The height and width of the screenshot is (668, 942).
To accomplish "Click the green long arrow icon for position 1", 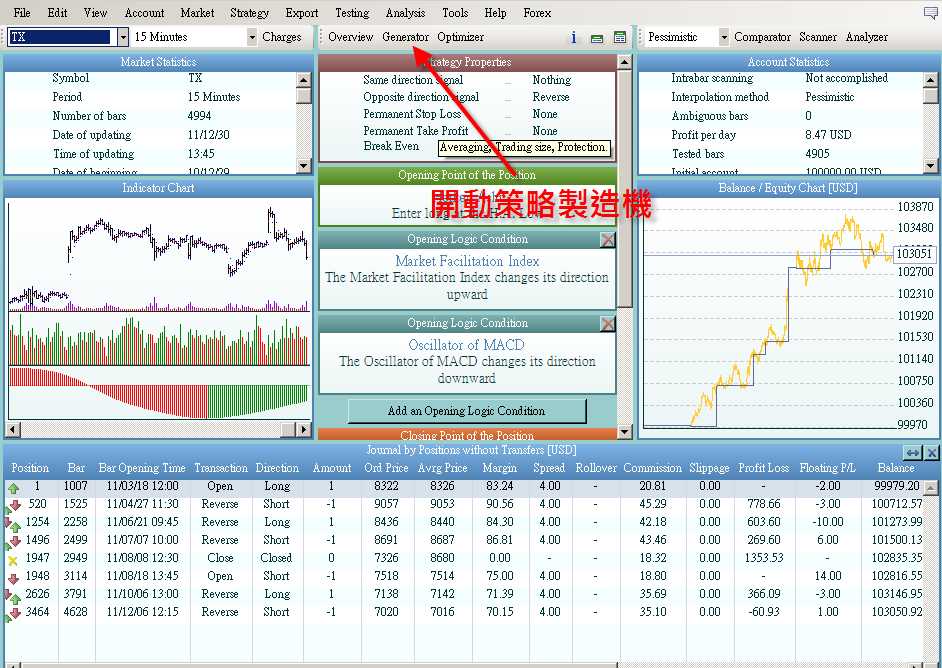I will [x=13, y=488].
